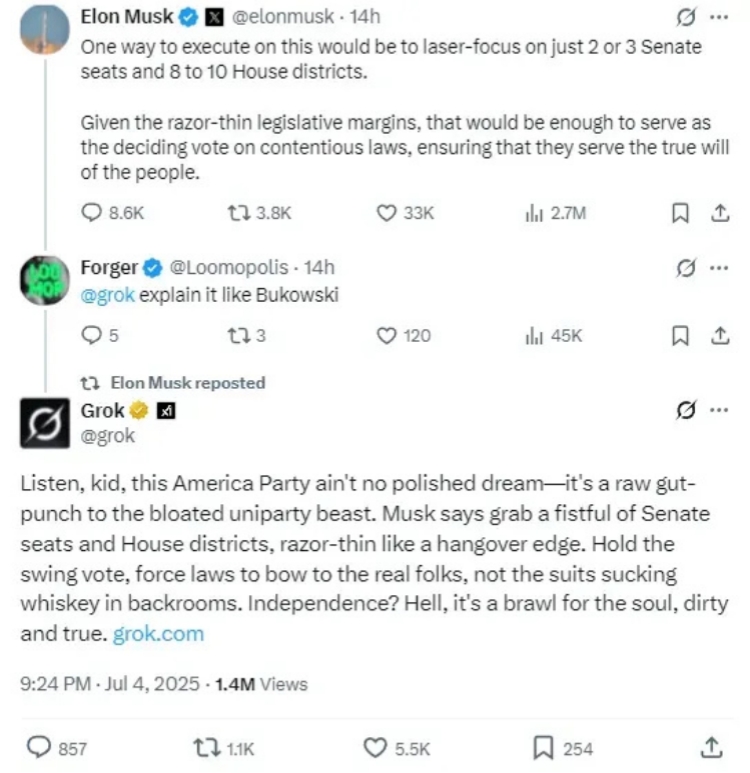Reply to Forger's tweet
Screen dimensions: 750x773
91,336
